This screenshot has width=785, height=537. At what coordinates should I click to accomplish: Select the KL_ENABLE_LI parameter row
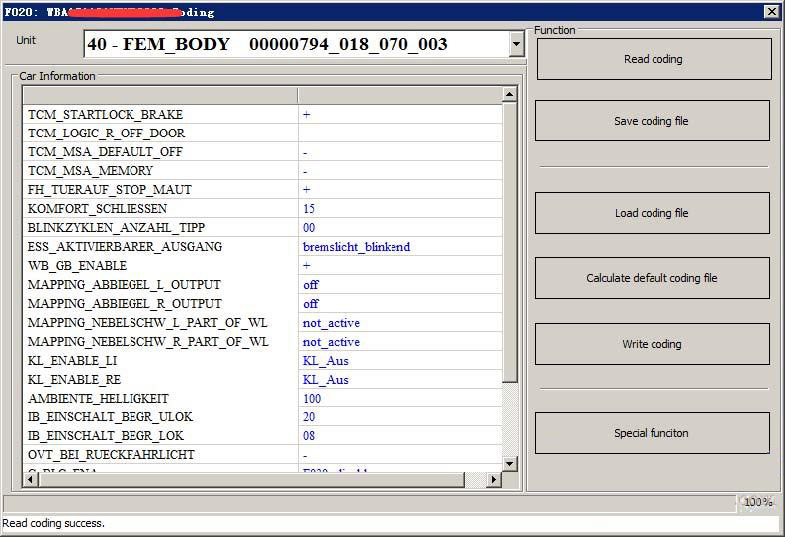tap(75, 361)
